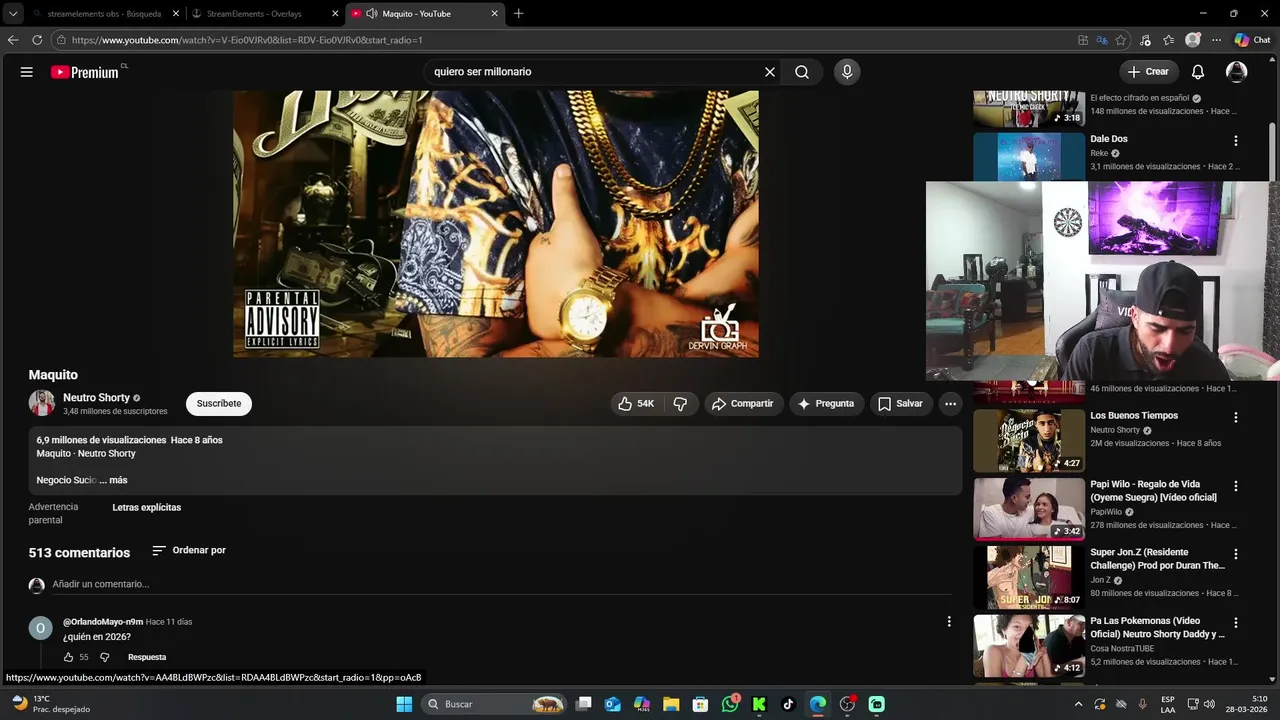Open Papi Wilo Regalo de Vida thumbnail

tap(1029, 509)
